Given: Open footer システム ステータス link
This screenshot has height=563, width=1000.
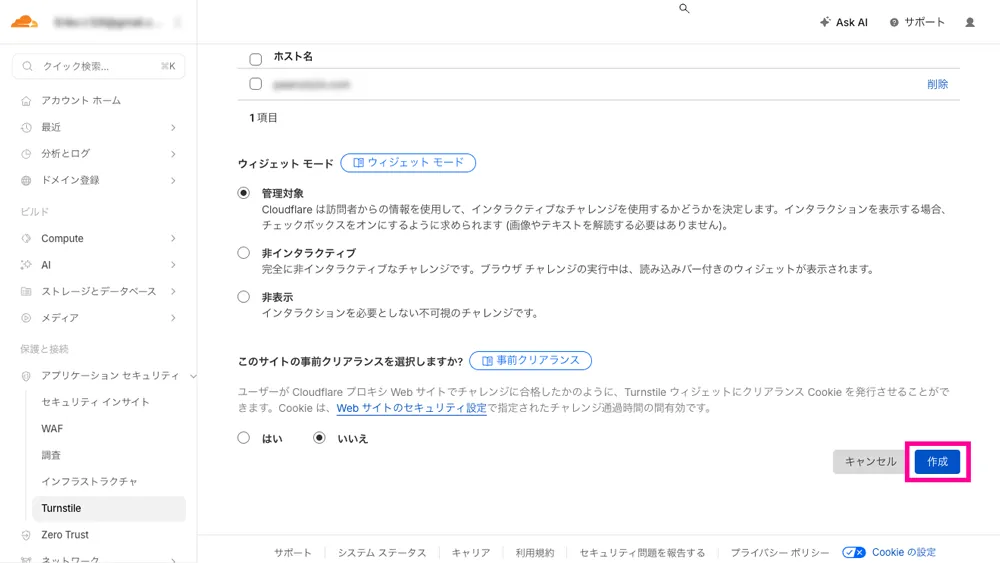Looking at the screenshot, I should [381, 553].
